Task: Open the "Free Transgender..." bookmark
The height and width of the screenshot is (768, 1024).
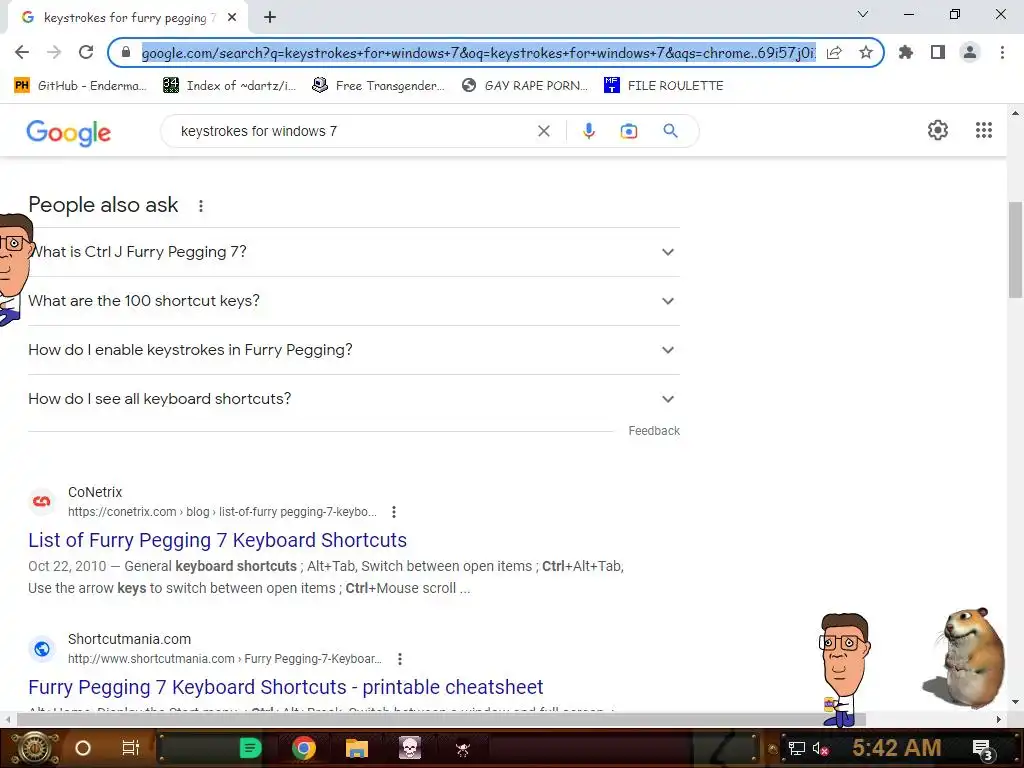Action: [x=379, y=86]
